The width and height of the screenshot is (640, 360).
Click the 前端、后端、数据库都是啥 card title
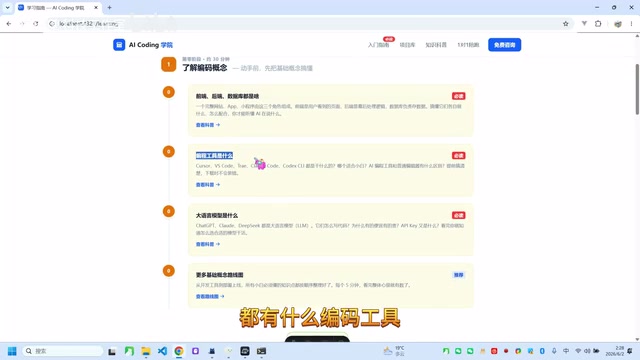(227, 96)
